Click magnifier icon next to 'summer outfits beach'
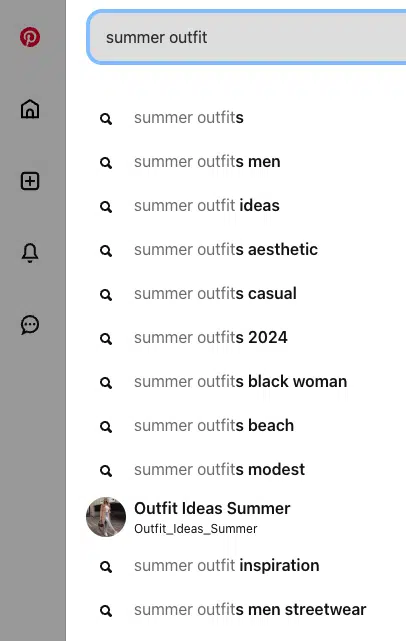Image resolution: width=406 pixels, height=641 pixels. [106, 427]
